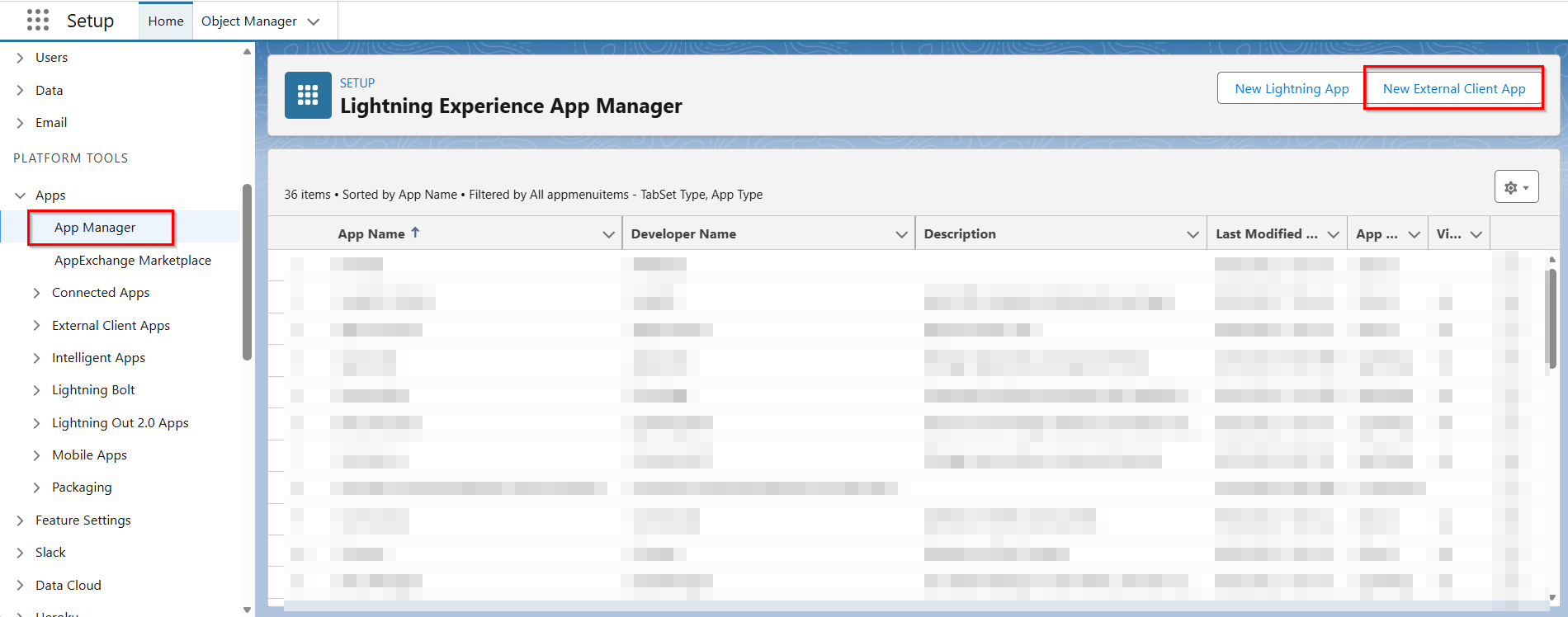The image size is (1568, 617).
Task: Sort by App Name column header
Action: click(371, 234)
